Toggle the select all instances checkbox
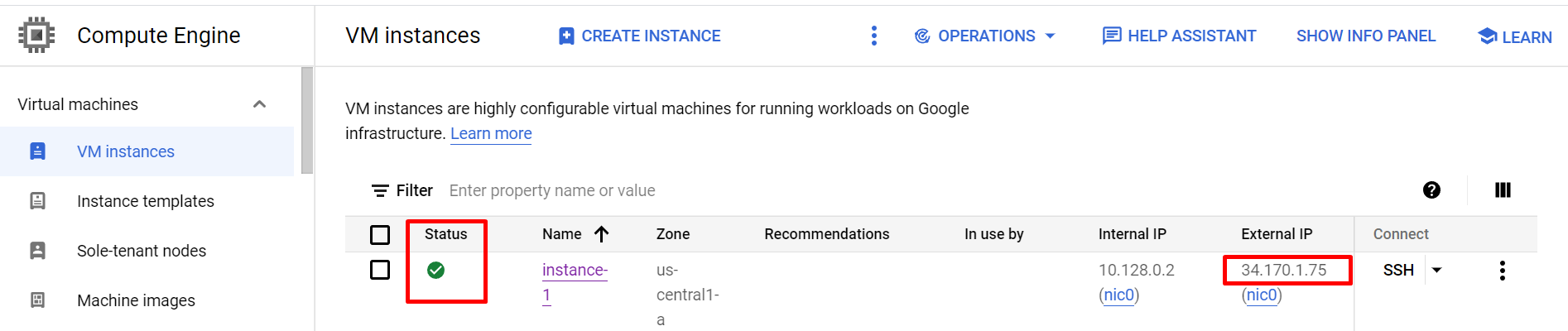The height and width of the screenshot is (331, 1568). (x=380, y=235)
